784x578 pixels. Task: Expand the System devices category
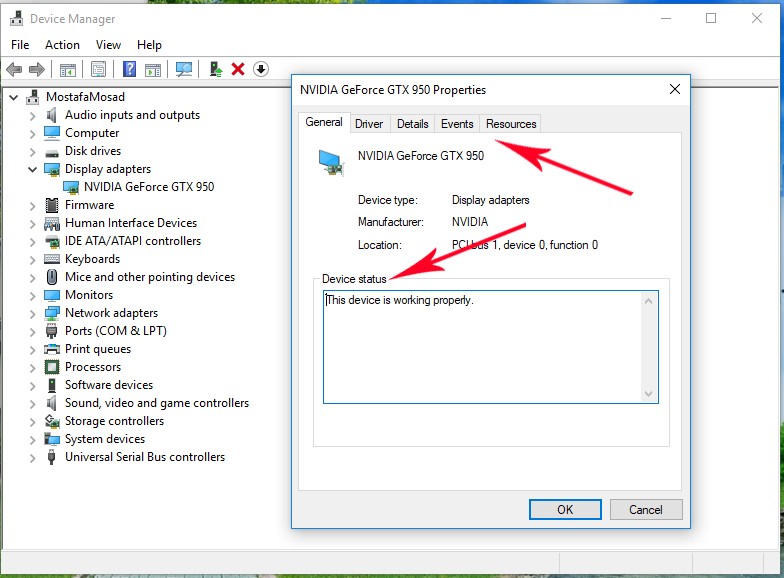coord(32,440)
